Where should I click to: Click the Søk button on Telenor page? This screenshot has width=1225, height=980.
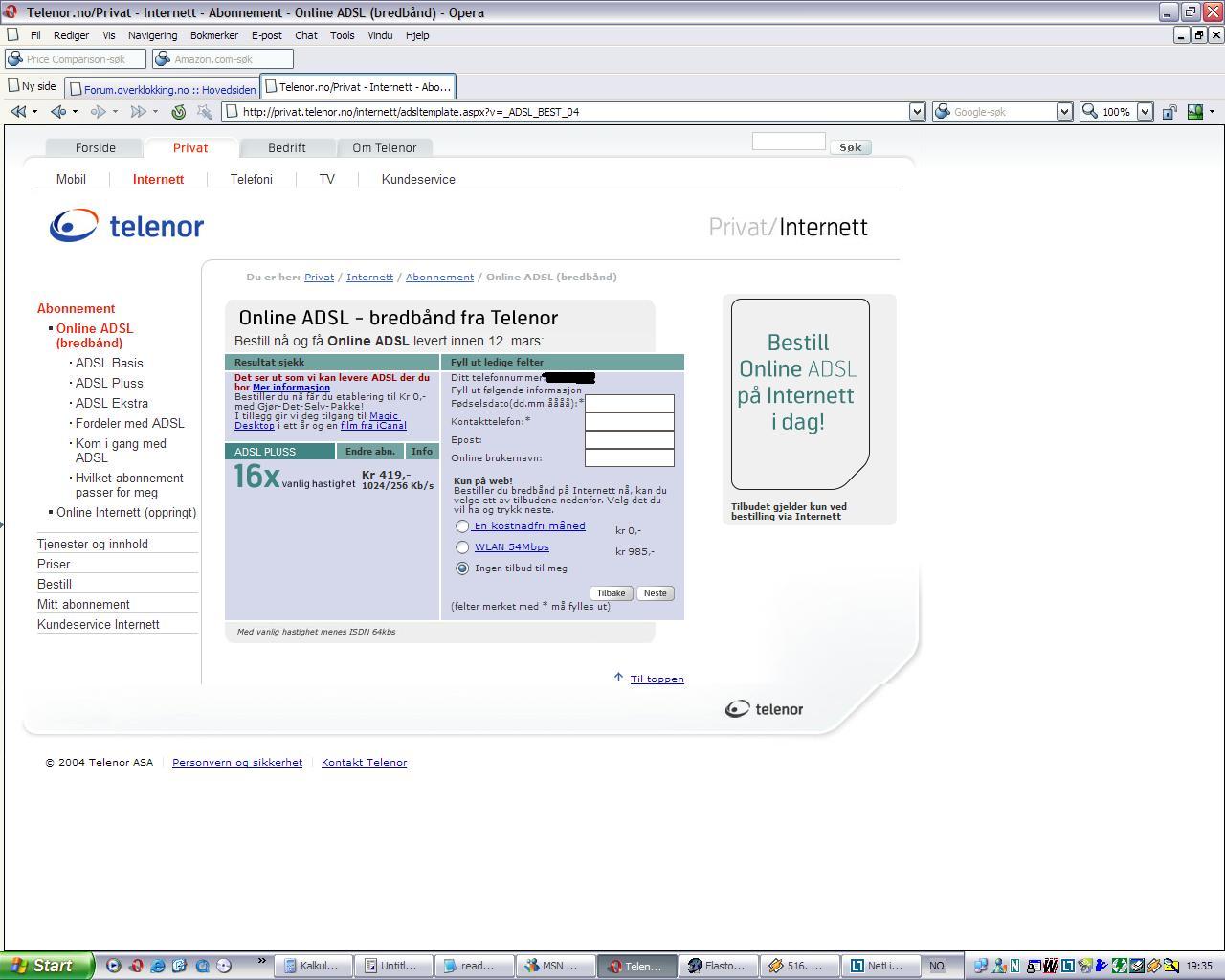tap(850, 147)
